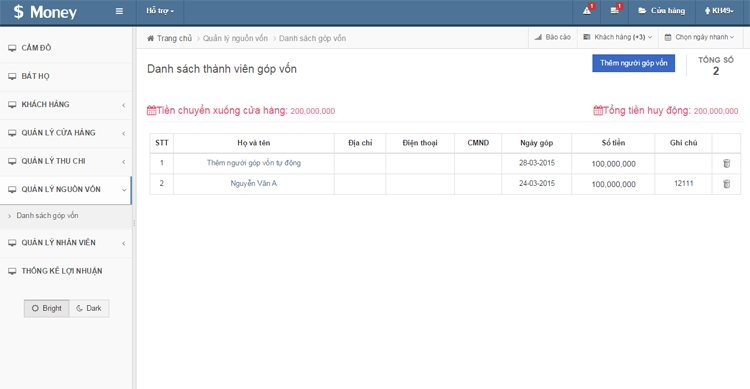Open the messages list notification icon
This screenshot has height=389, width=750.
coord(615,11)
